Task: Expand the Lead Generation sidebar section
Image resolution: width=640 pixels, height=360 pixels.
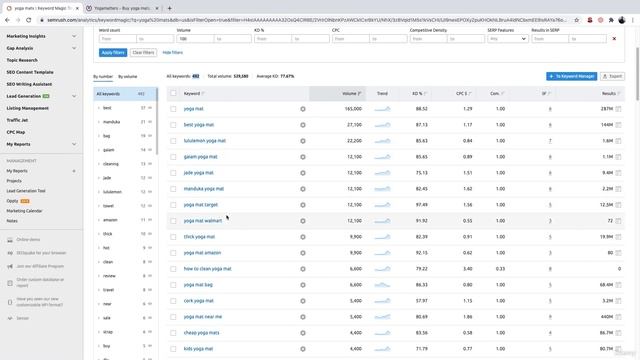Action: pyautogui.click(x=74, y=96)
